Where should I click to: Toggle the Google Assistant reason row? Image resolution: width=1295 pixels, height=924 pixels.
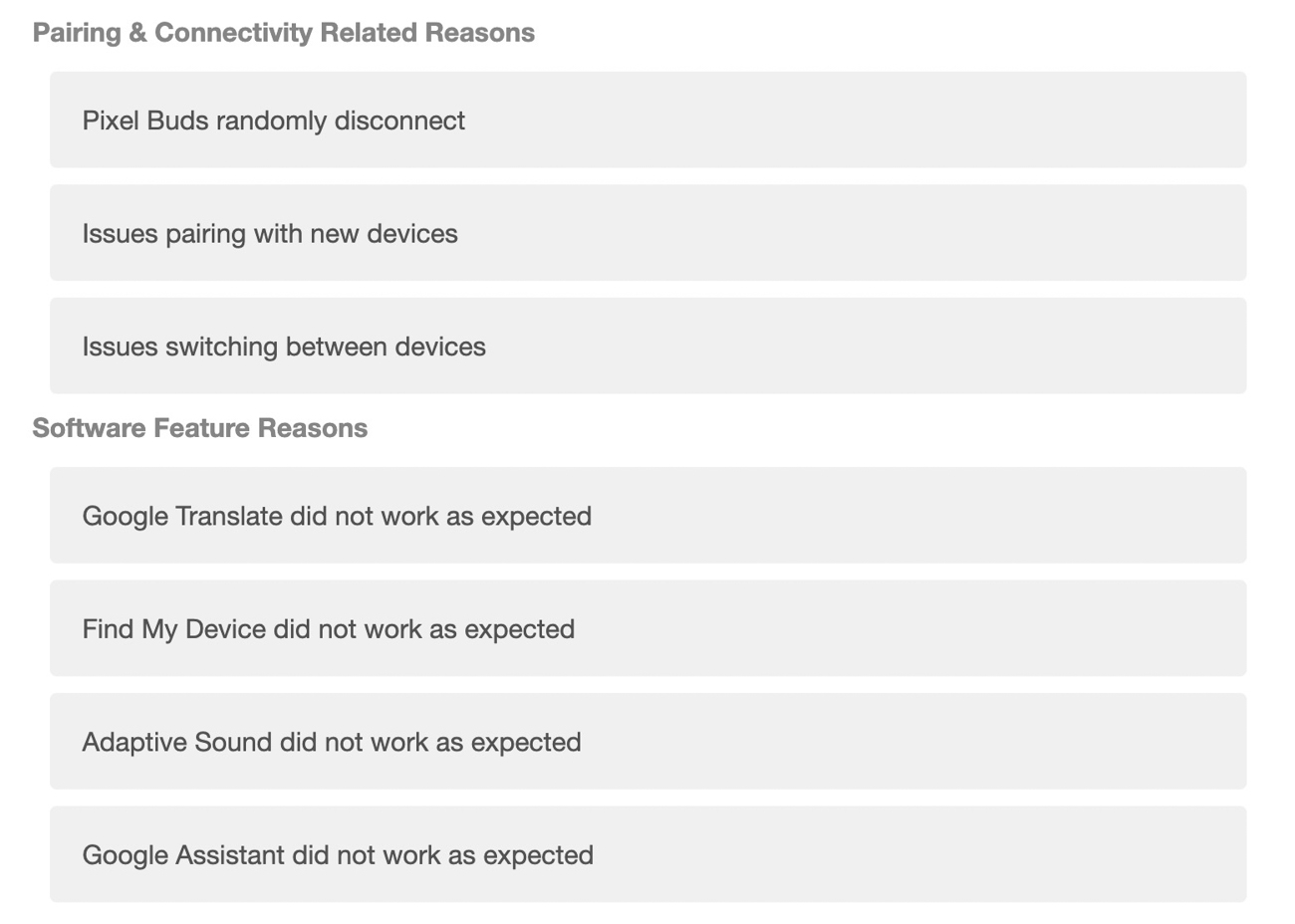pyautogui.click(x=647, y=855)
